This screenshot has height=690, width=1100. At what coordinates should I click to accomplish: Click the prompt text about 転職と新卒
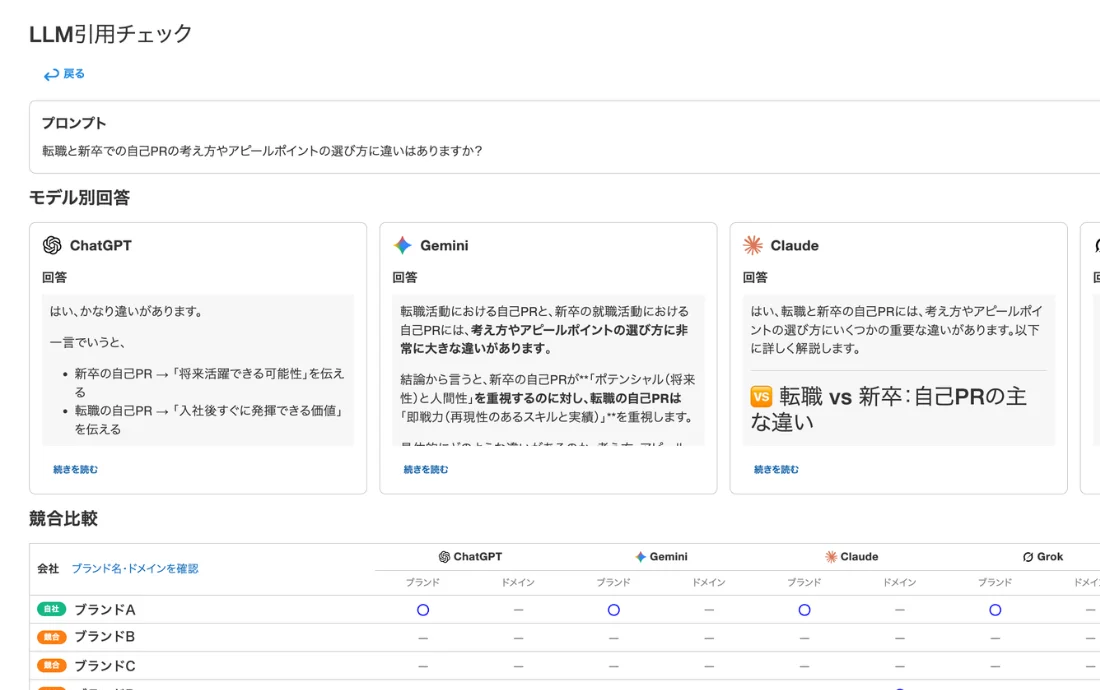click(262, 151)
